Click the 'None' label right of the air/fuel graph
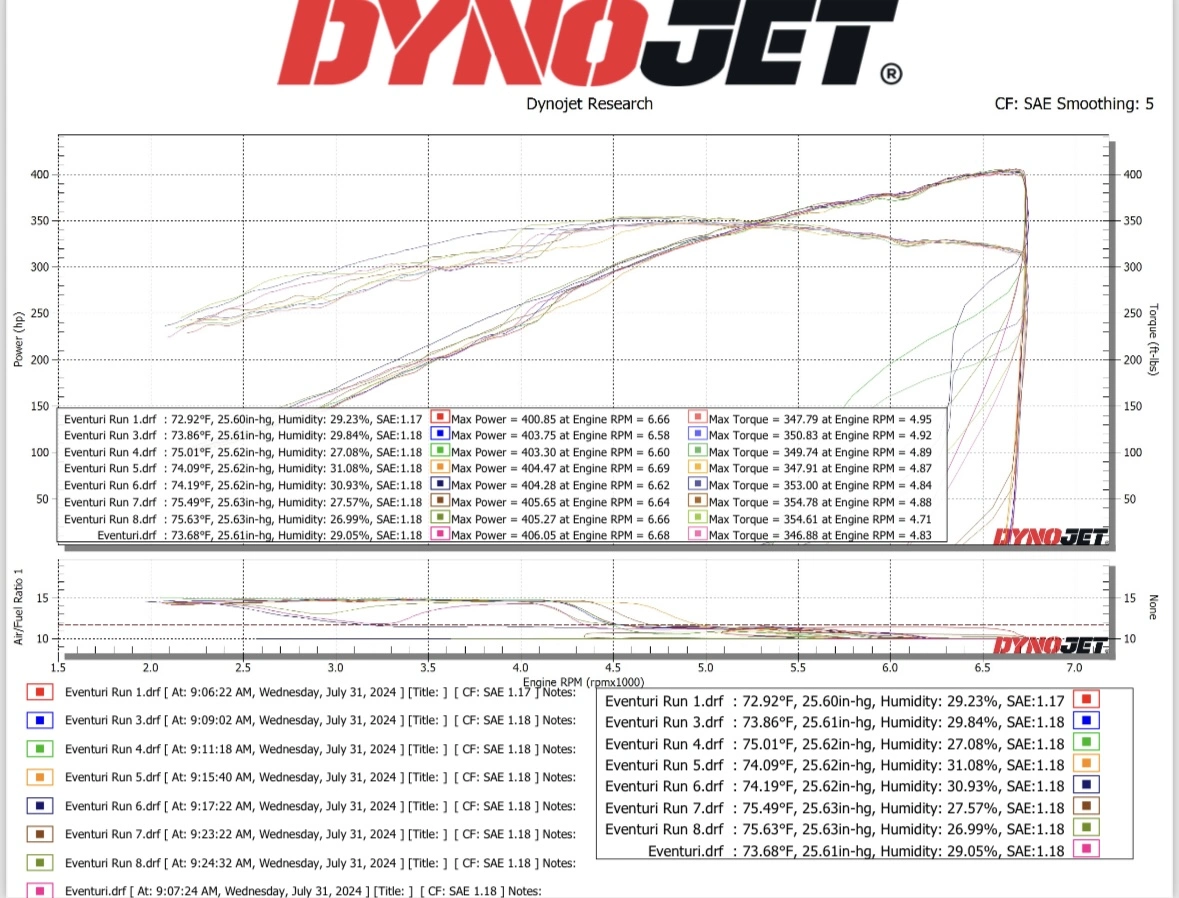 (1153, 607)
